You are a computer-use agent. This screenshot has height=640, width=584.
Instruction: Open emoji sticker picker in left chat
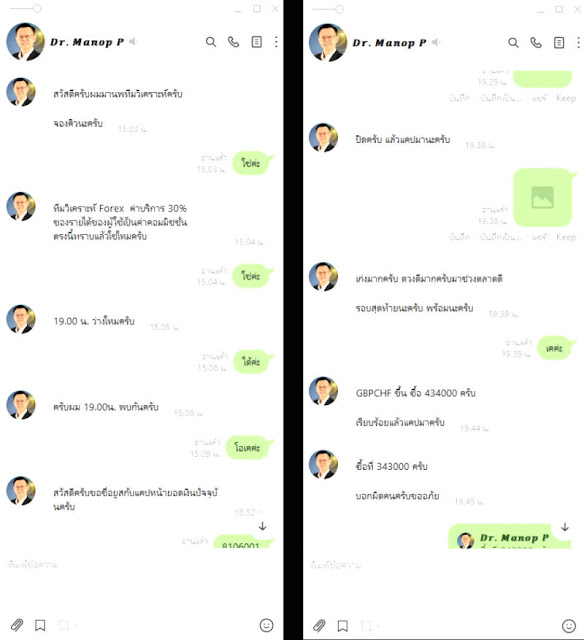click(x=266, y=625)
